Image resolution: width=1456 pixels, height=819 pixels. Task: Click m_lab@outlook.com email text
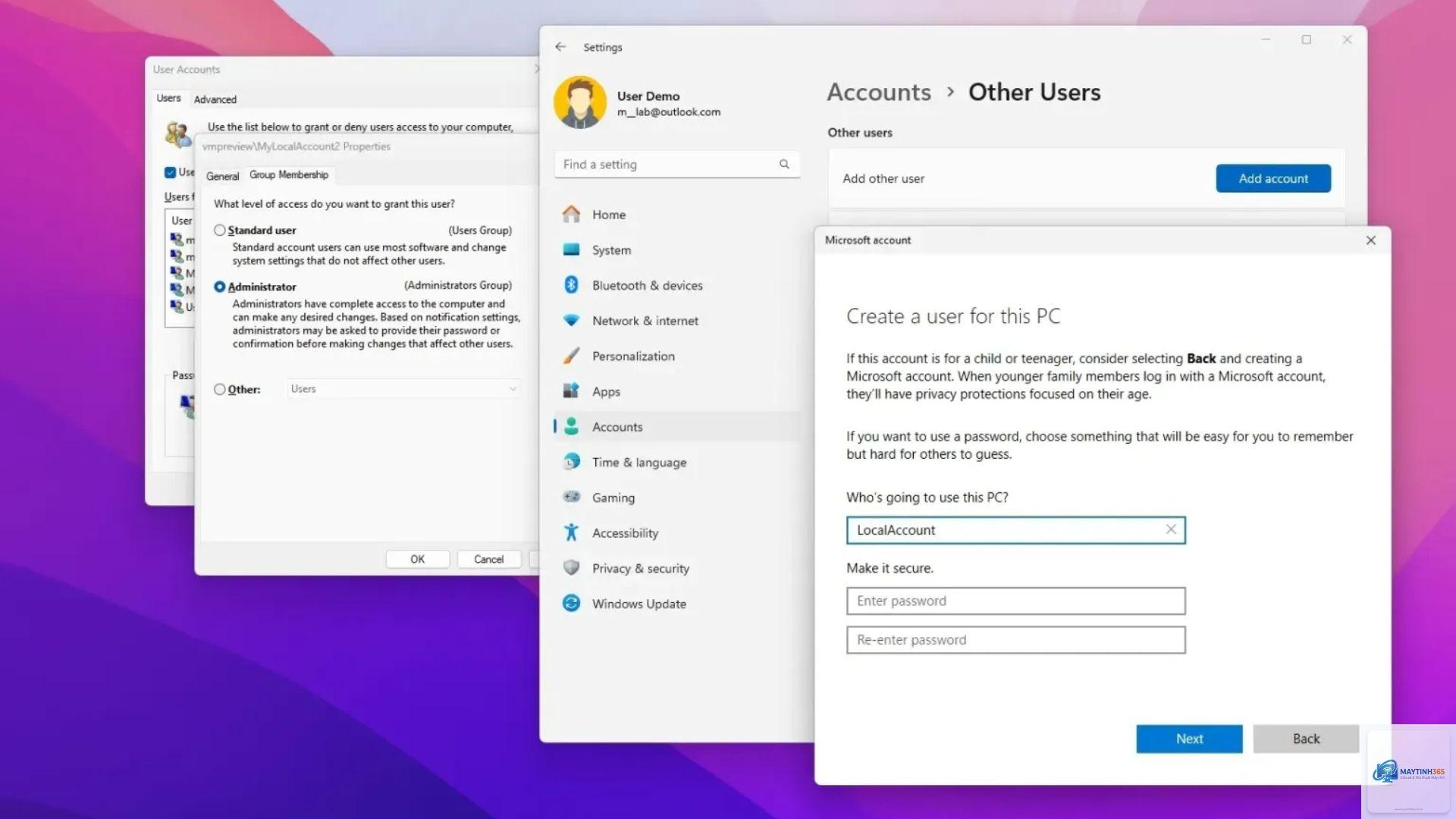tap(669, 112)
